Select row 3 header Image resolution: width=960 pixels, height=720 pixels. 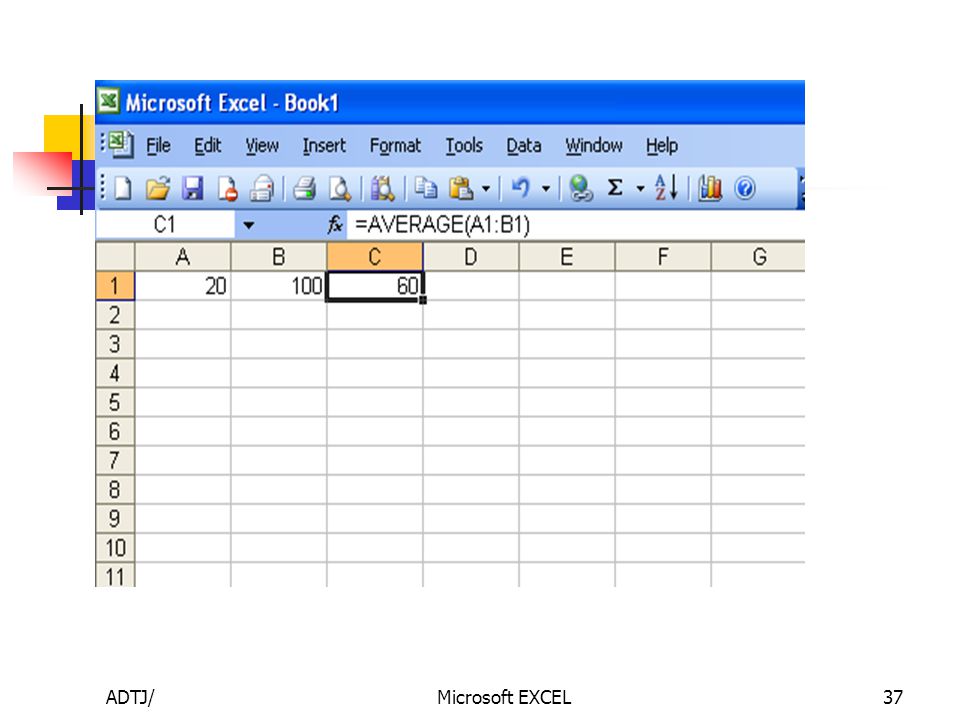[115, 344]
